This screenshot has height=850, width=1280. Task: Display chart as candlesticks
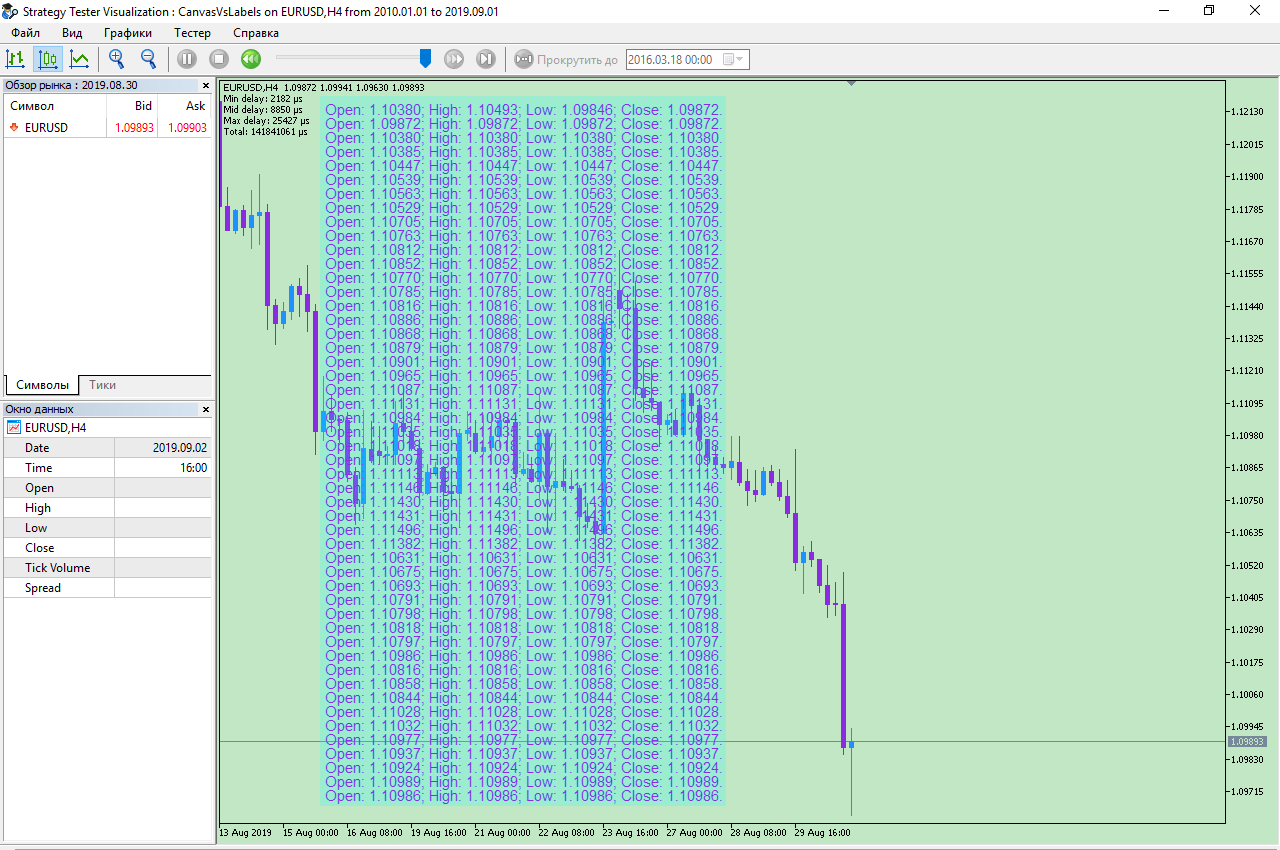pyautogui.click(x=47, y=59)
